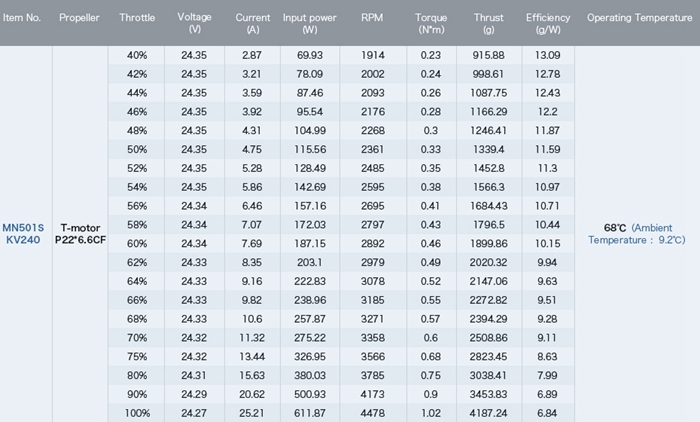Click the Propeller column header
The width and height of the screenshot is (700, 422).
[80, 18]
